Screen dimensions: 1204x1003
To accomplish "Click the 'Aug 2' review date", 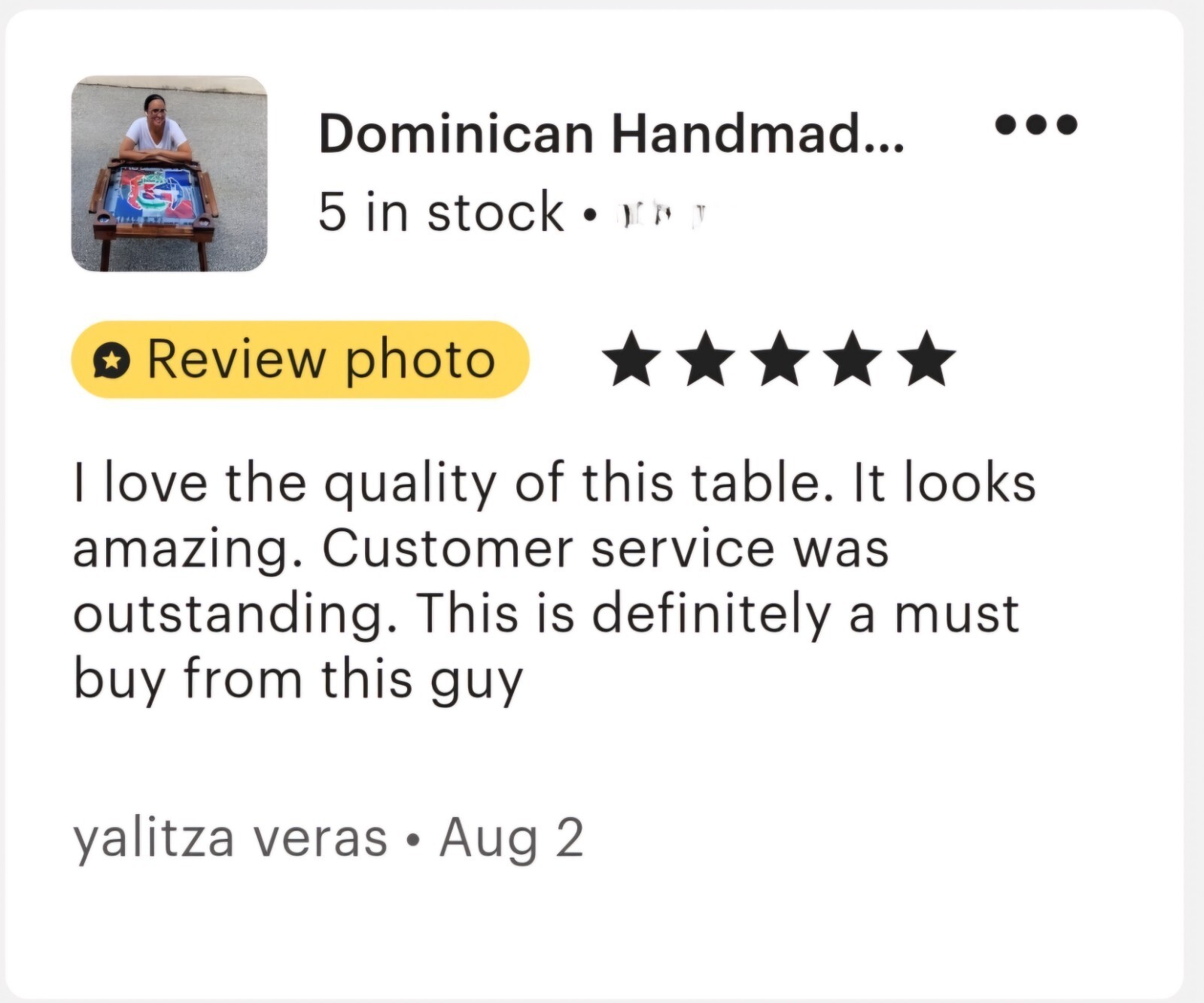I will 512,838.
